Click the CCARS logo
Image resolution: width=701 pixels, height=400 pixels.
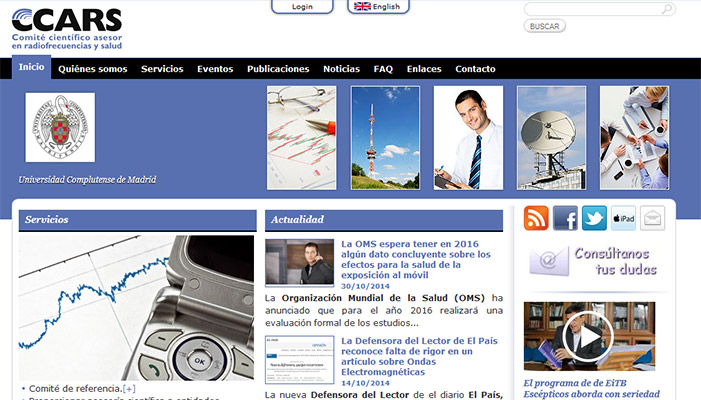pyautogui.click(x=67, y=29)
